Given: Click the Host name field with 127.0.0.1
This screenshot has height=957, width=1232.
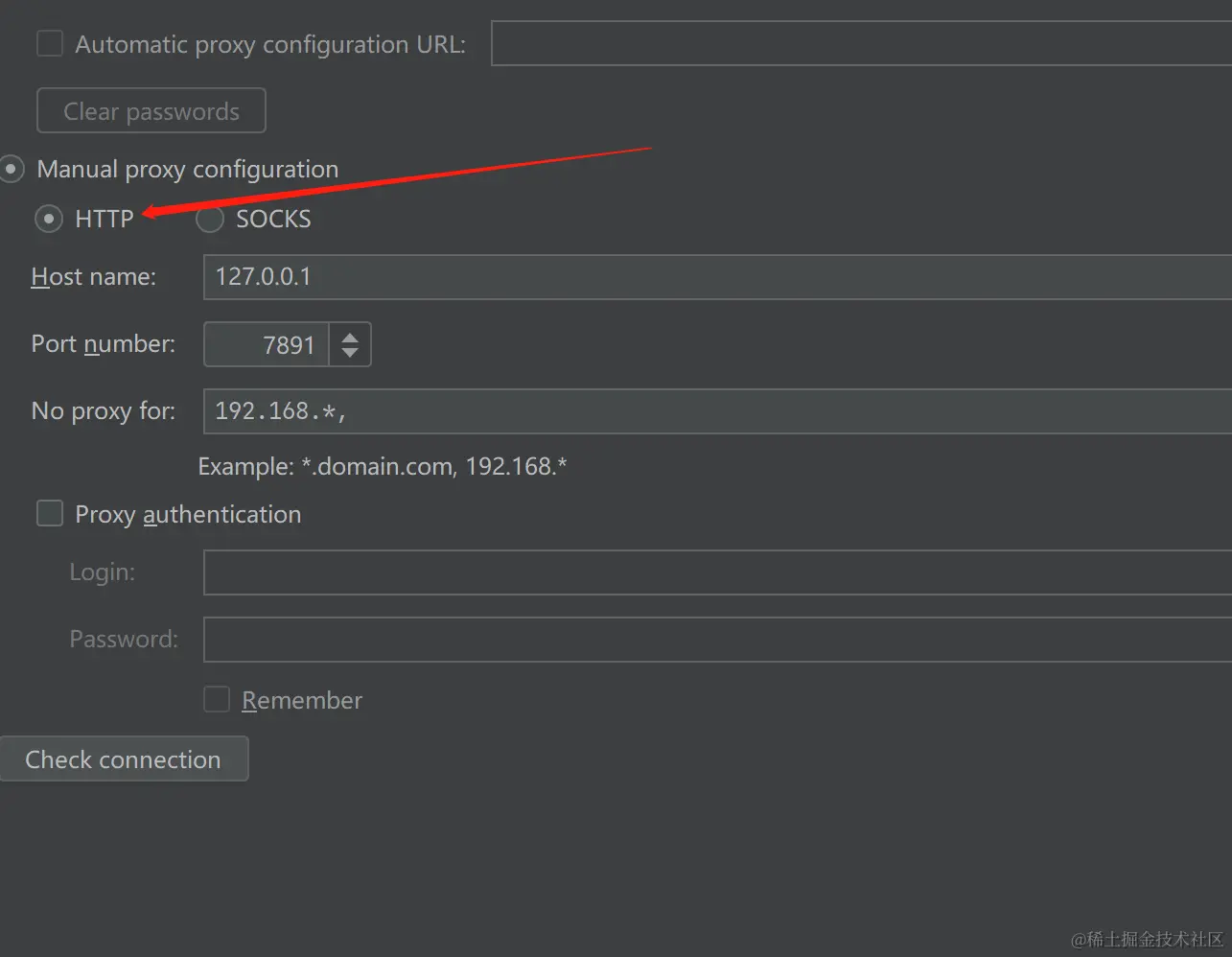Looking at the screenshot, I should 717,277.
